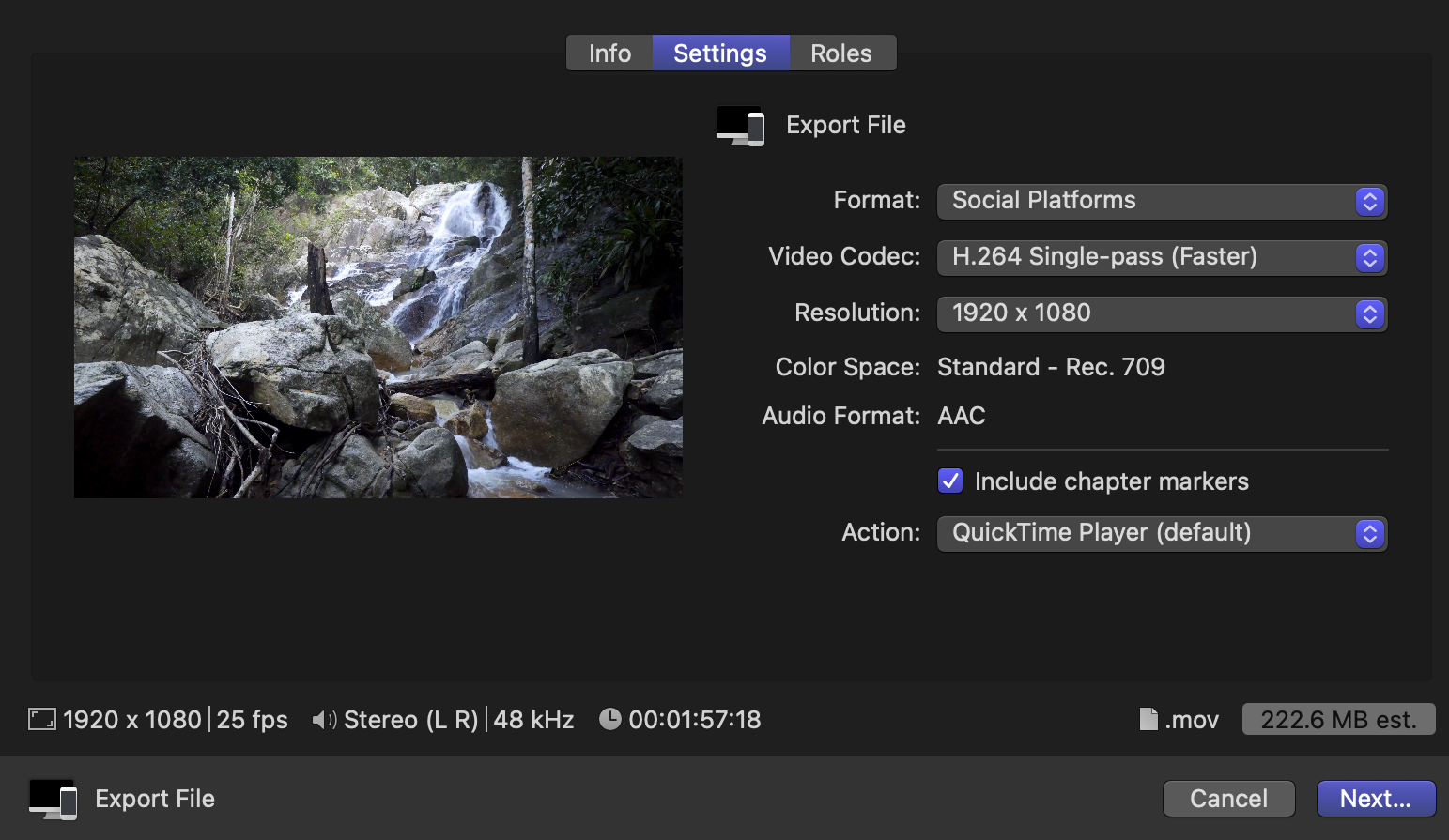Click the Export File device icon at top
This screenshot has width=1449, height=840.
[x=740, y=126]
